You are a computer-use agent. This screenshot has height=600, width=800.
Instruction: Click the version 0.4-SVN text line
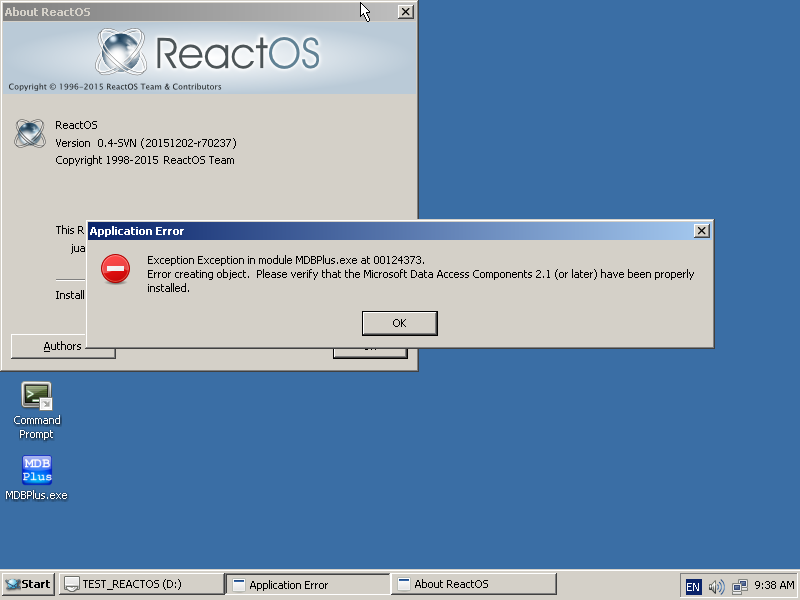pos(146,143)
